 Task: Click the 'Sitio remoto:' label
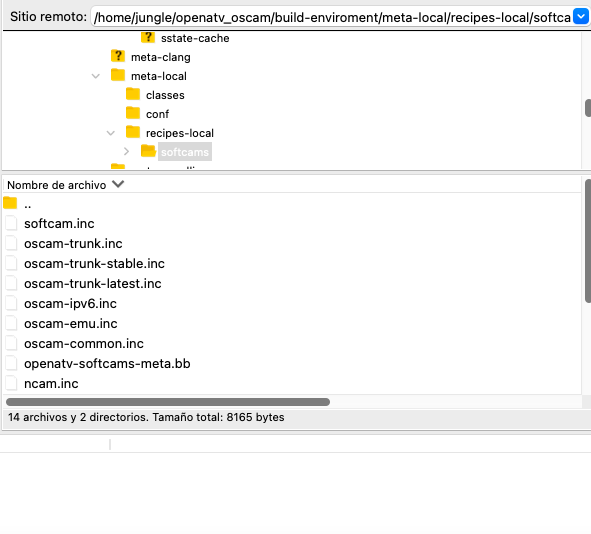tap(48, 17)
